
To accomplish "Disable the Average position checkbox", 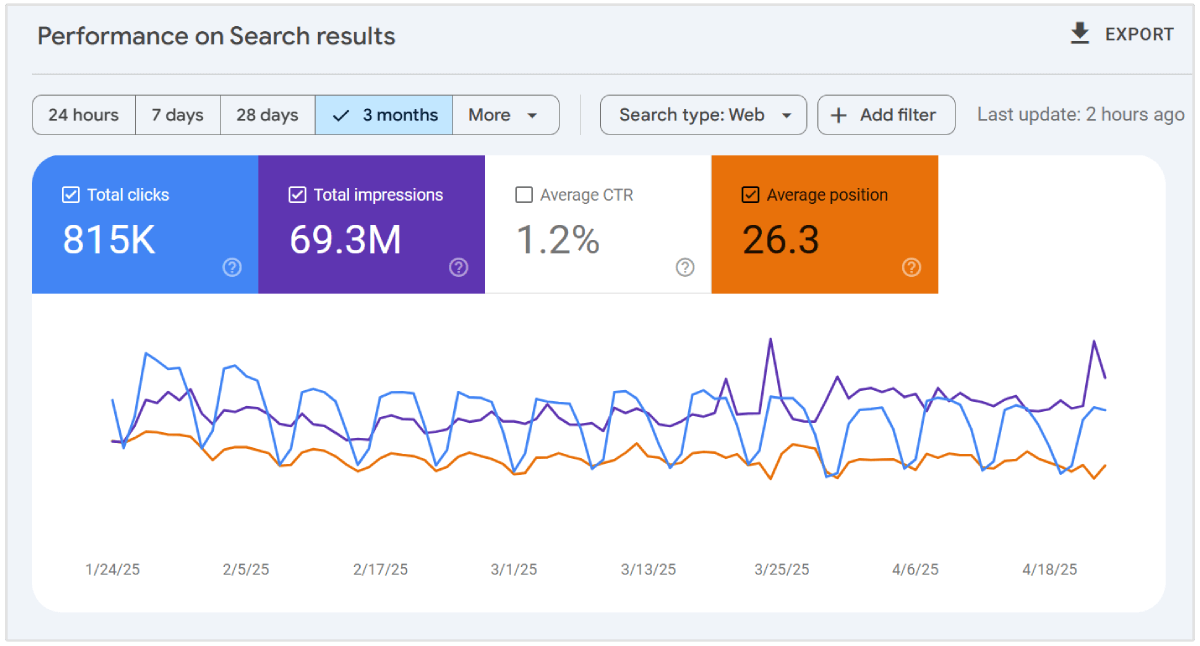I will click(x=750, y=195).
